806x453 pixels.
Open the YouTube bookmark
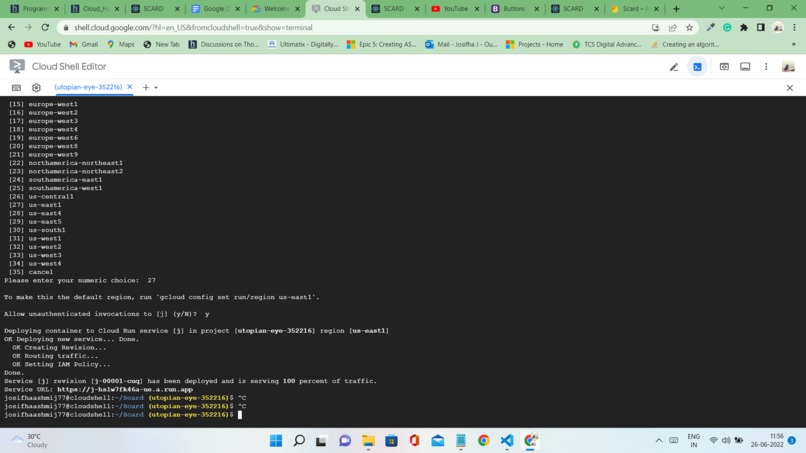pos(43,45)
